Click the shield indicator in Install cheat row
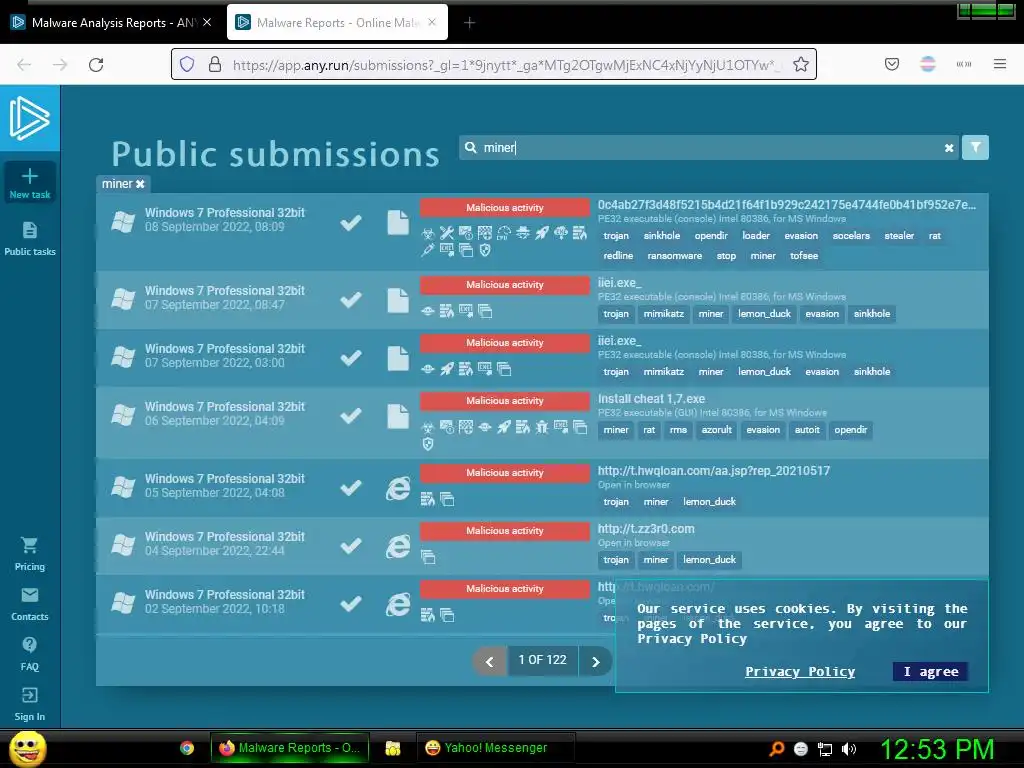This screenshot has height=768, width=1024. click(x=428, y=445)
